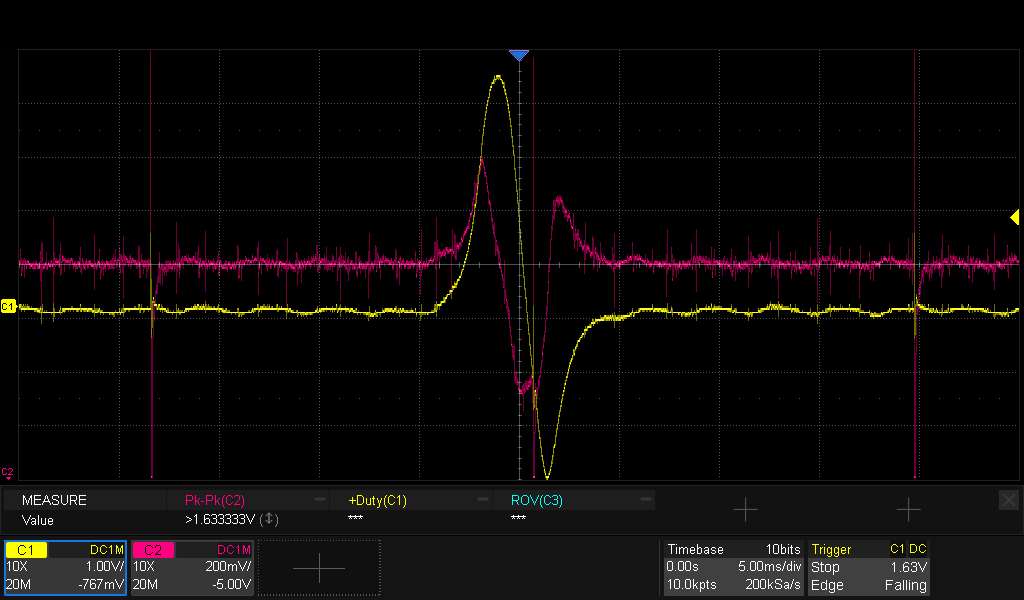Click the C1 channel ground marker on left edge

pyautogui.click(x=8, y=305)
